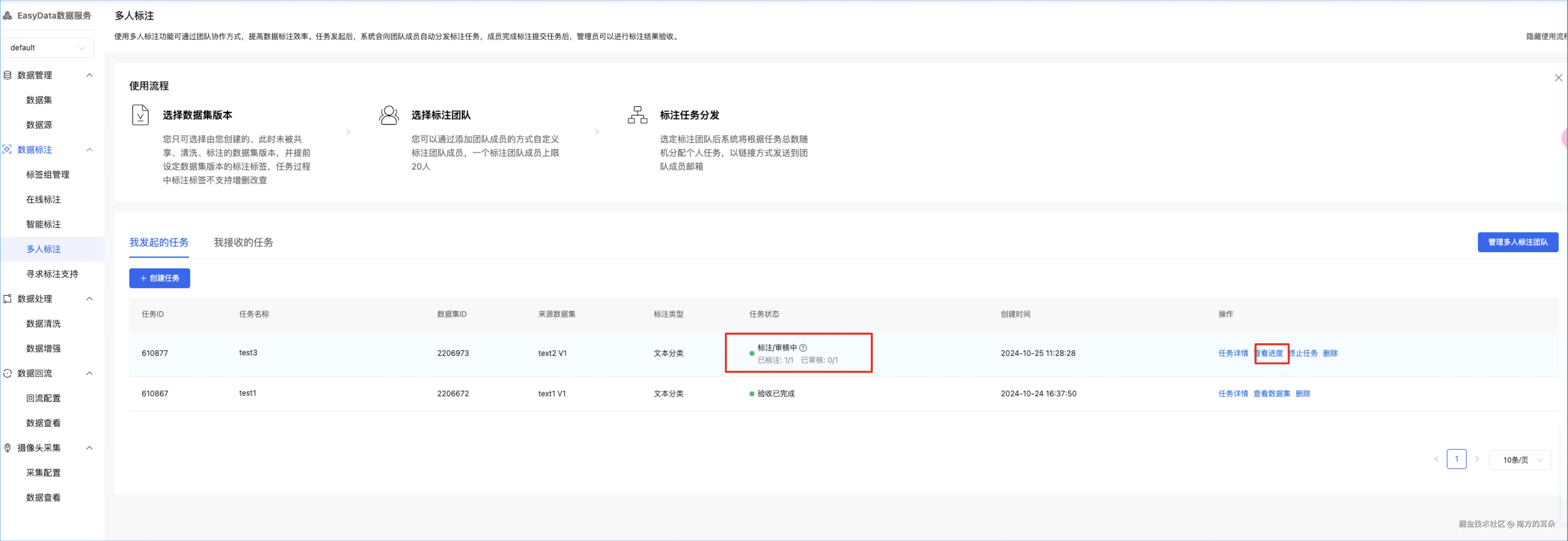Switch to 我接收的任务 tab
The height and width of the screenshot is (541, 1568).
pyautogui.click(x=243, y=243)
